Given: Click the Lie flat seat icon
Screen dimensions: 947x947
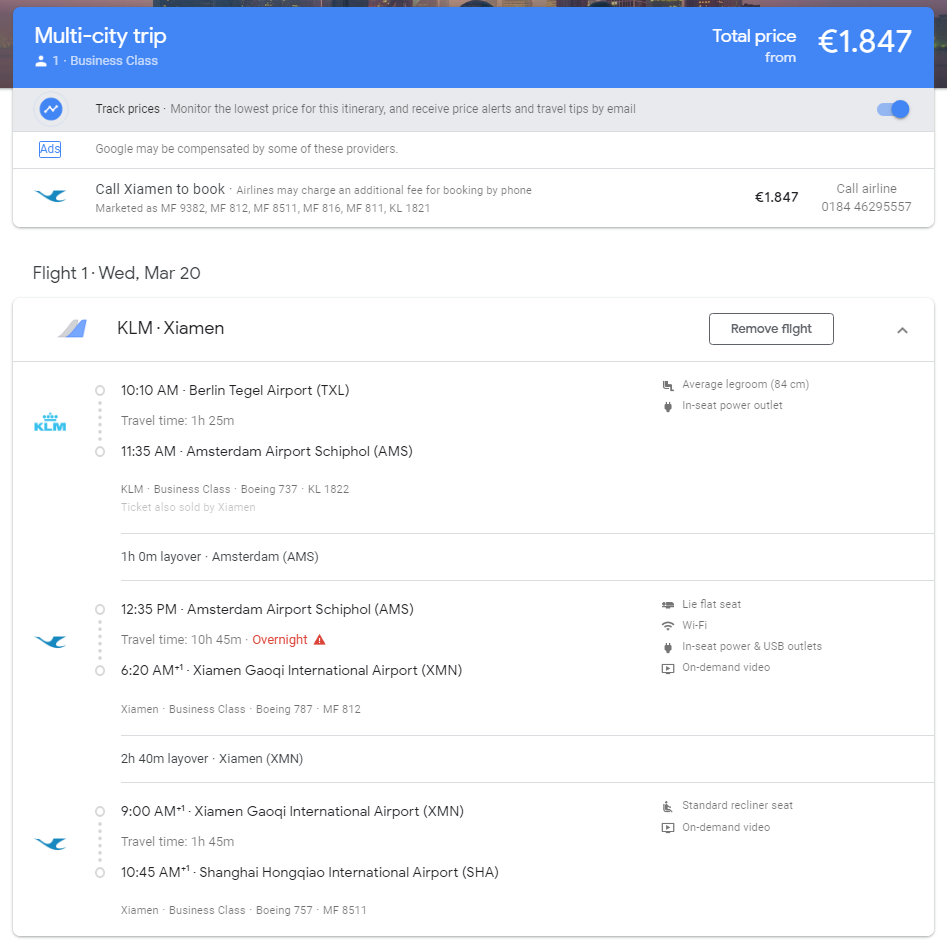Looking at the screenshot, I should pyautogui.click(x=668, y=605).
